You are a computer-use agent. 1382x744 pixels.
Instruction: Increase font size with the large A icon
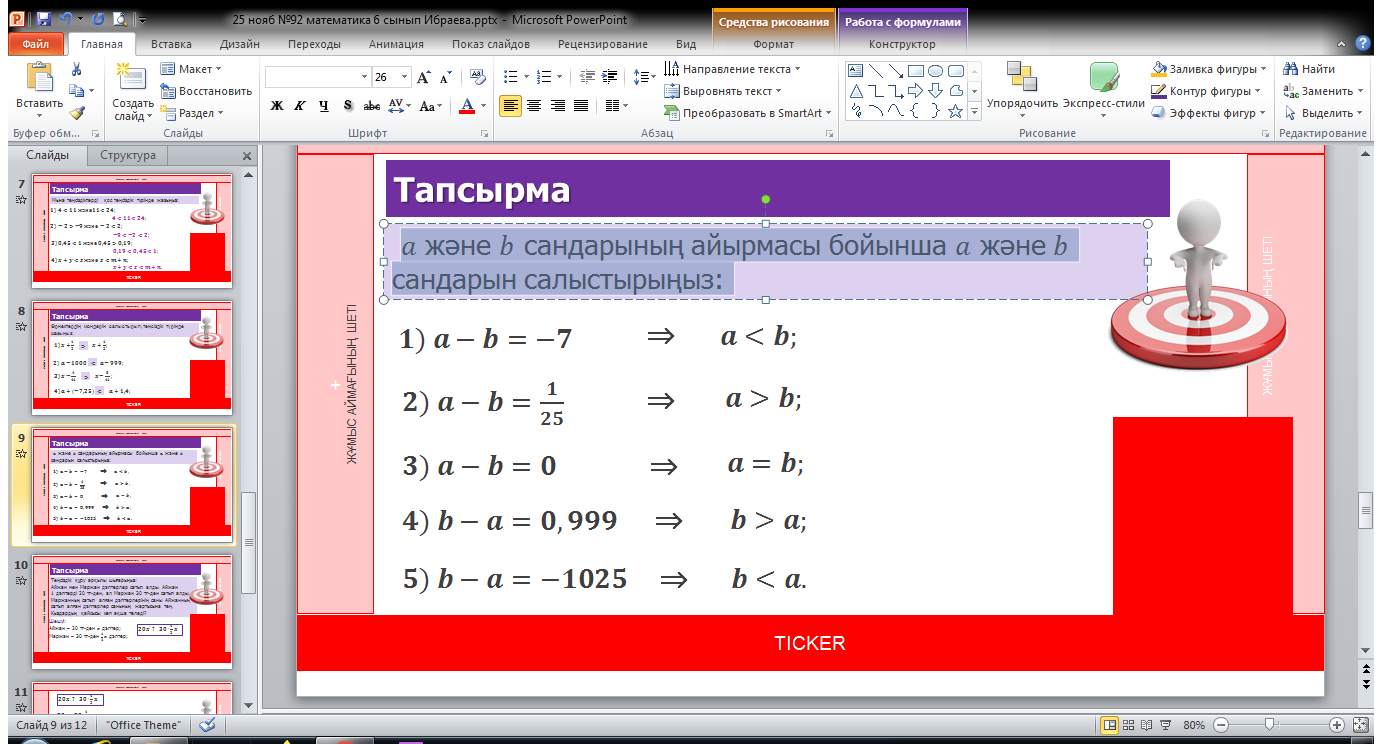(423, 77)
